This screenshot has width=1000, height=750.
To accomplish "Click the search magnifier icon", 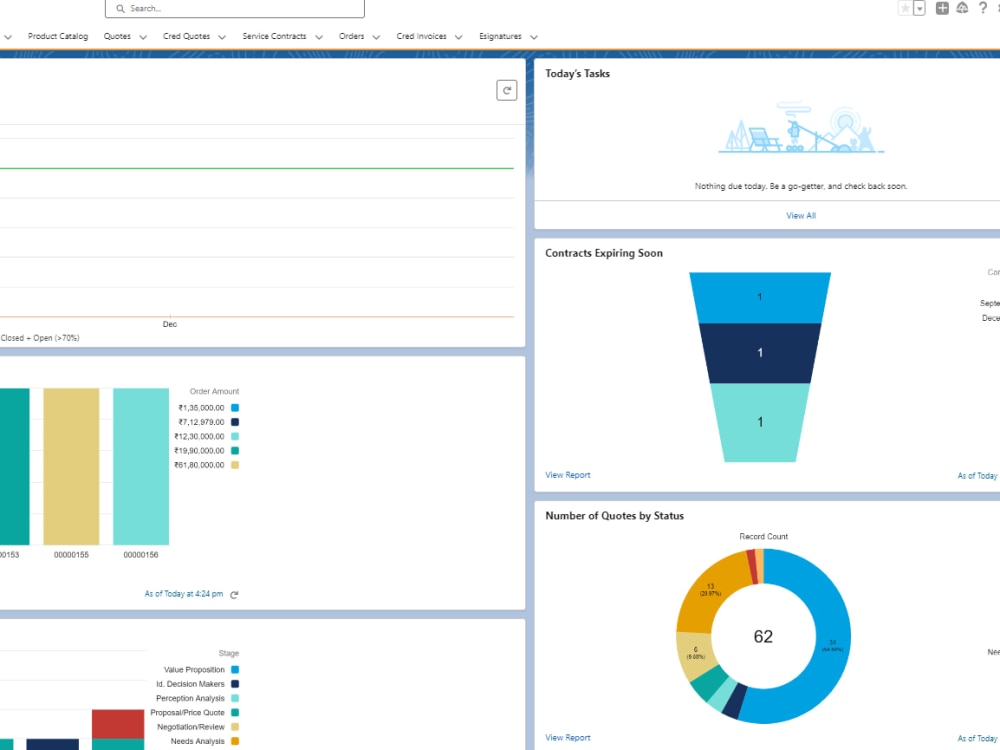I will click(120, 9).
